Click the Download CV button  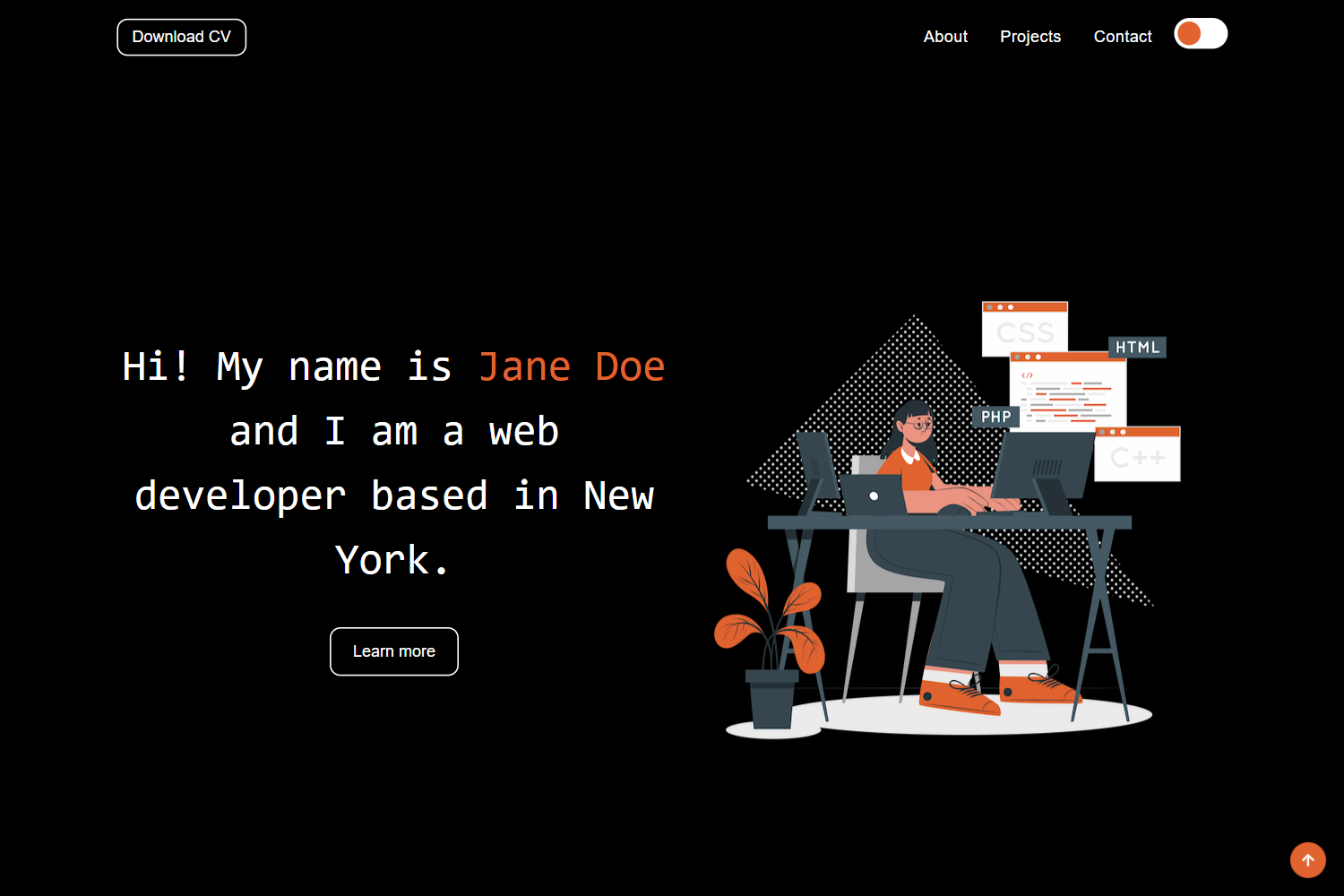[x=181, y=37]
